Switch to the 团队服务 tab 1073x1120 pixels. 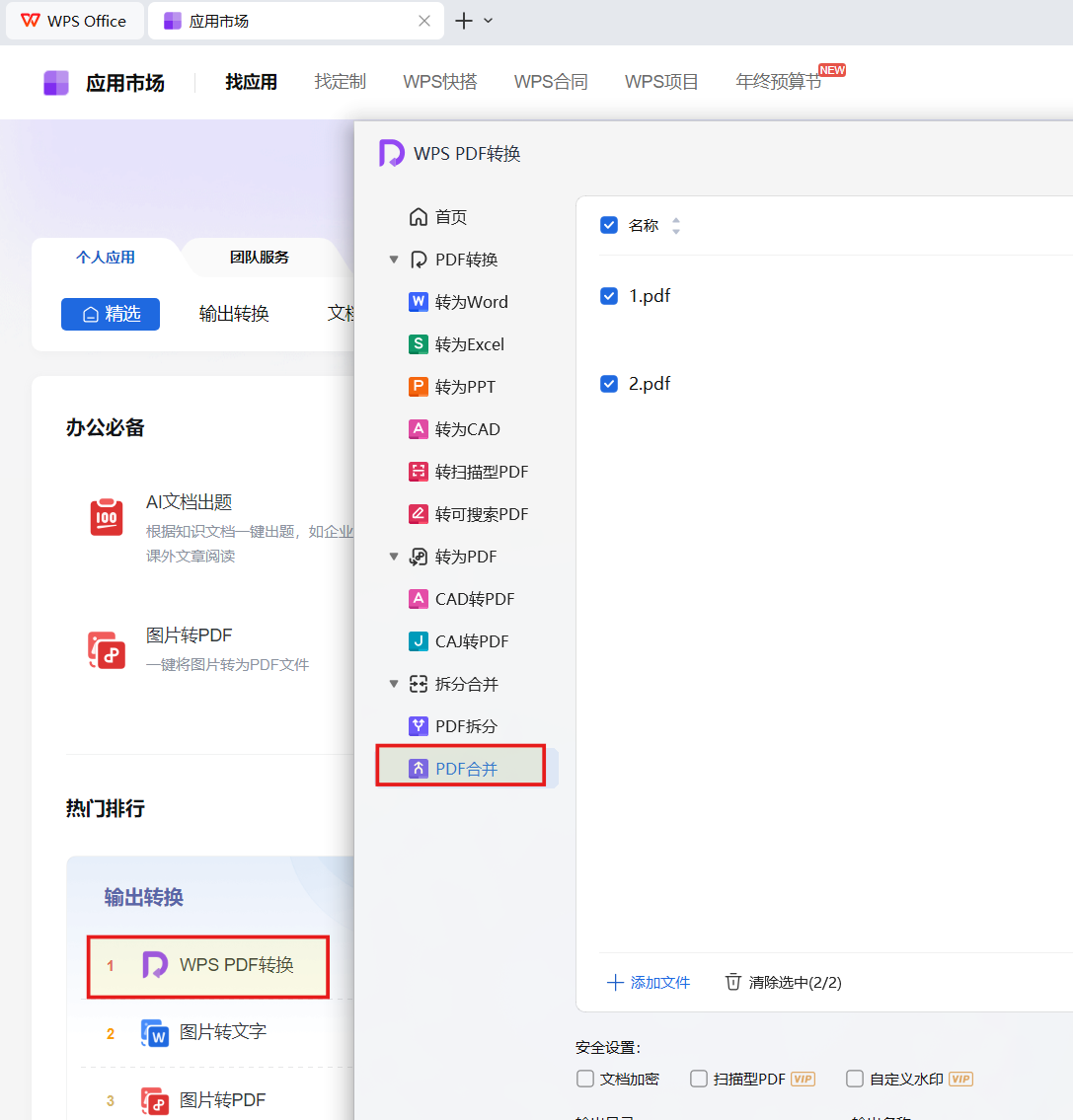[260, 258]
